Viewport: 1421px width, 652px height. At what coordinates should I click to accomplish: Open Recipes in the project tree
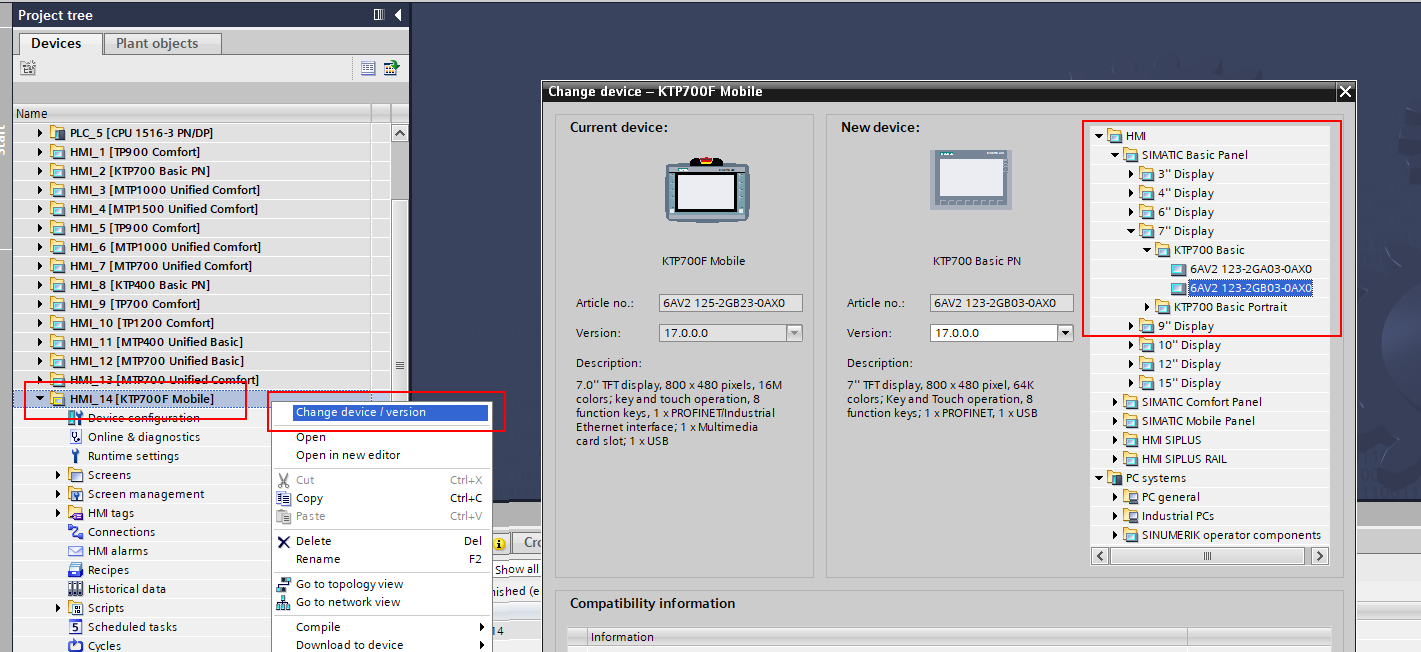click(x=108, y=570)
